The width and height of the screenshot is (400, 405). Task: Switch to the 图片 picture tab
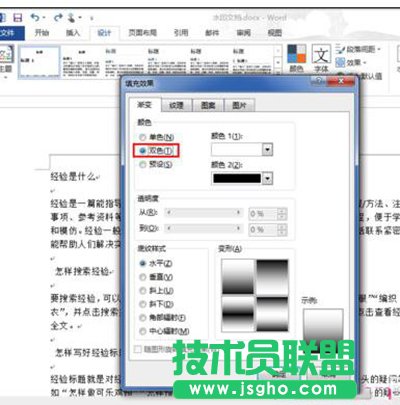(239, 105)
